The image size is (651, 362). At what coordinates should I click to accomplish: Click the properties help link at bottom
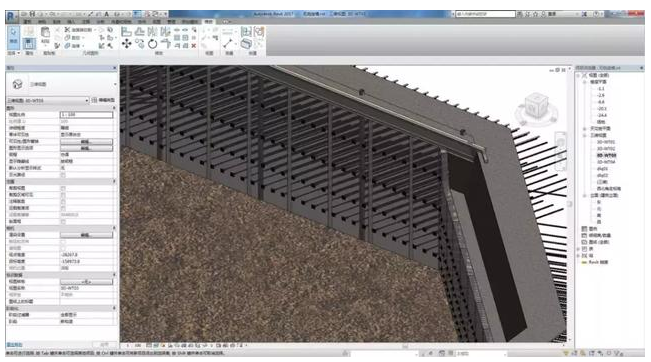pyautogui.click(x=14, y=345)
